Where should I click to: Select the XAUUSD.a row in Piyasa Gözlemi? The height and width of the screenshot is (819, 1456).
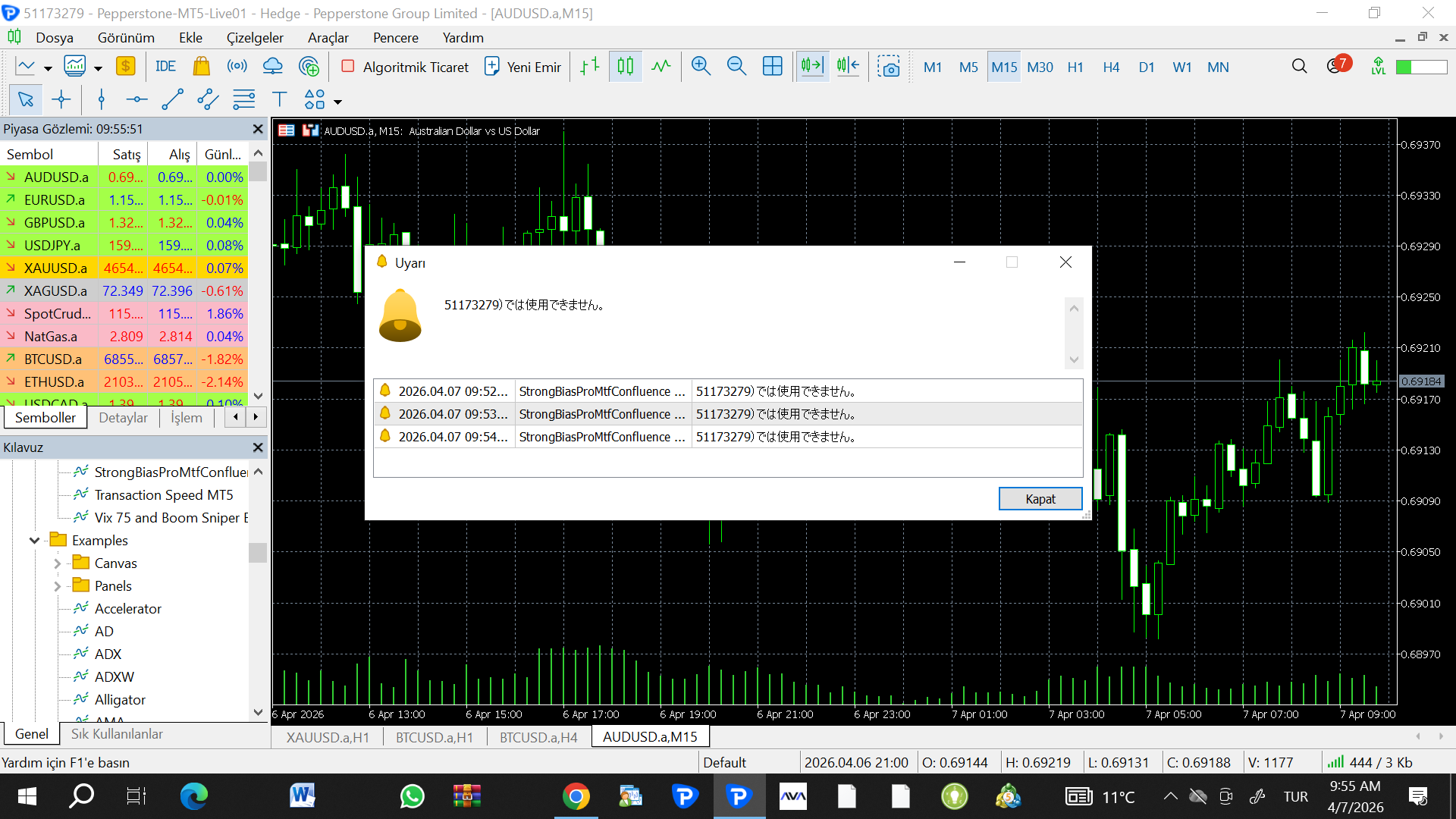click(x=55, y=268)
